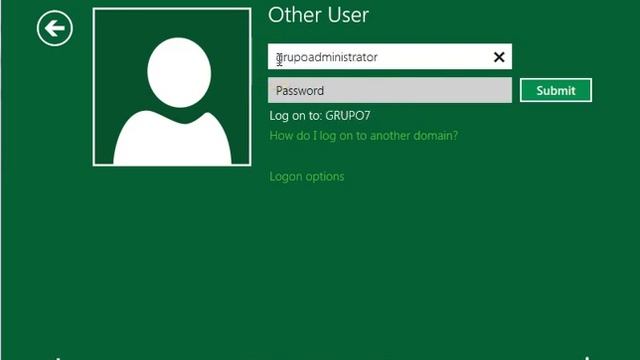
Task: Open 'How do I log on to another domain?'
Action: [x=363, y=136]
